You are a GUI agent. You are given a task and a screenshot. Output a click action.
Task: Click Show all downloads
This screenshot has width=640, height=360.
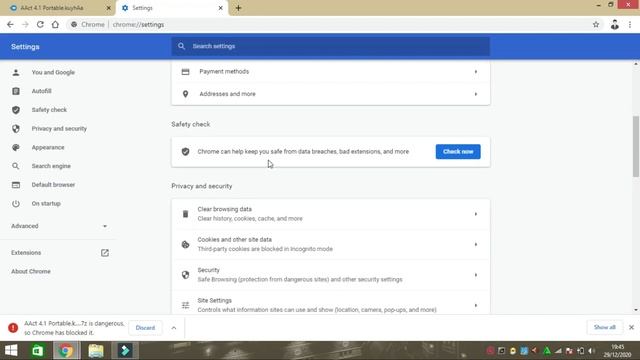point(604,327)
